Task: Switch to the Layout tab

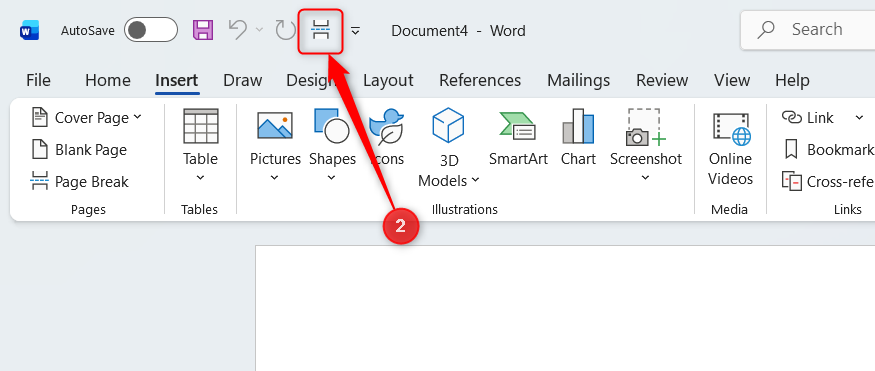Action: pos(388,80)
